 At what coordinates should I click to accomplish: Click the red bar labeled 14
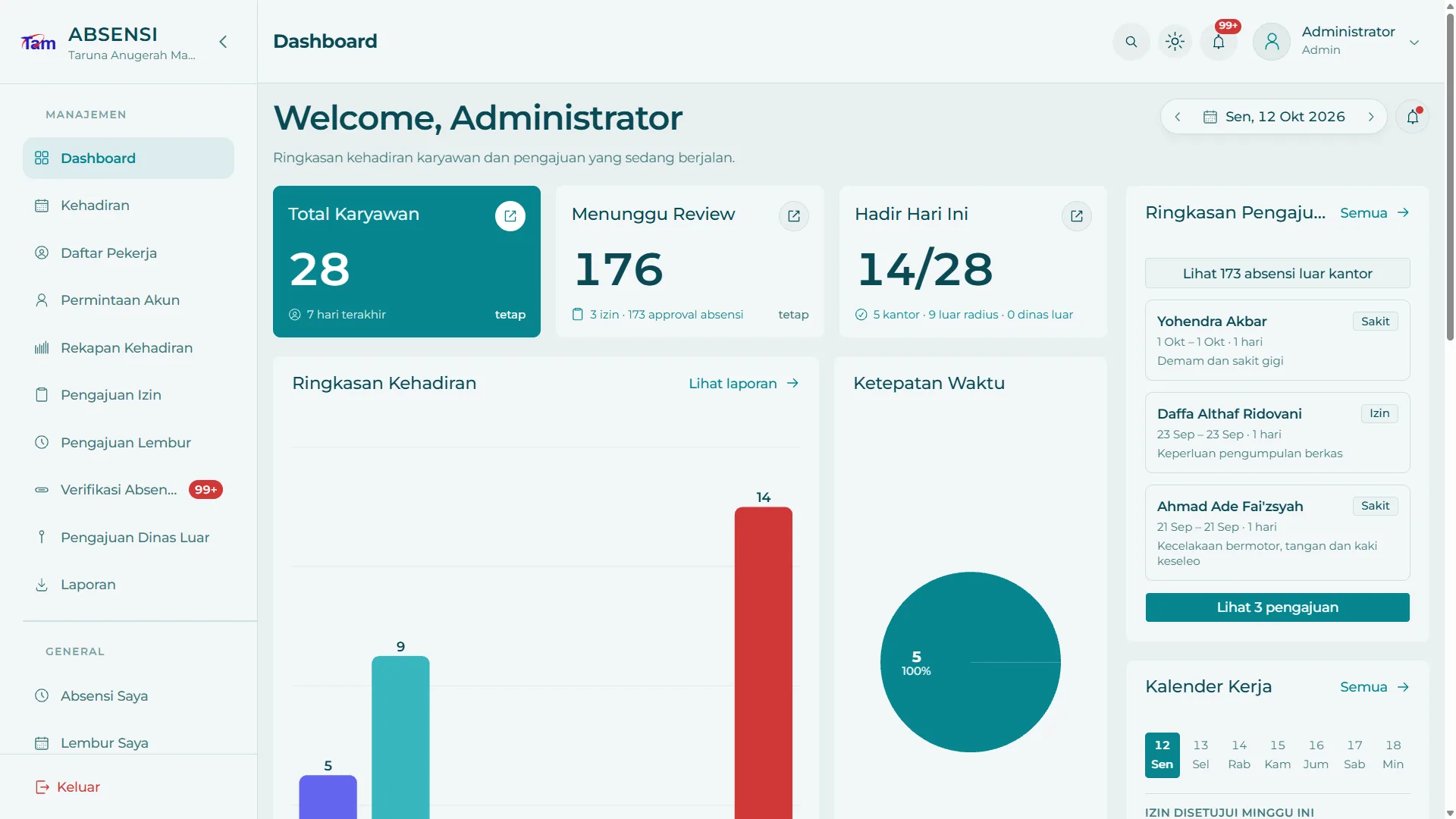click(x=763, y=663)
